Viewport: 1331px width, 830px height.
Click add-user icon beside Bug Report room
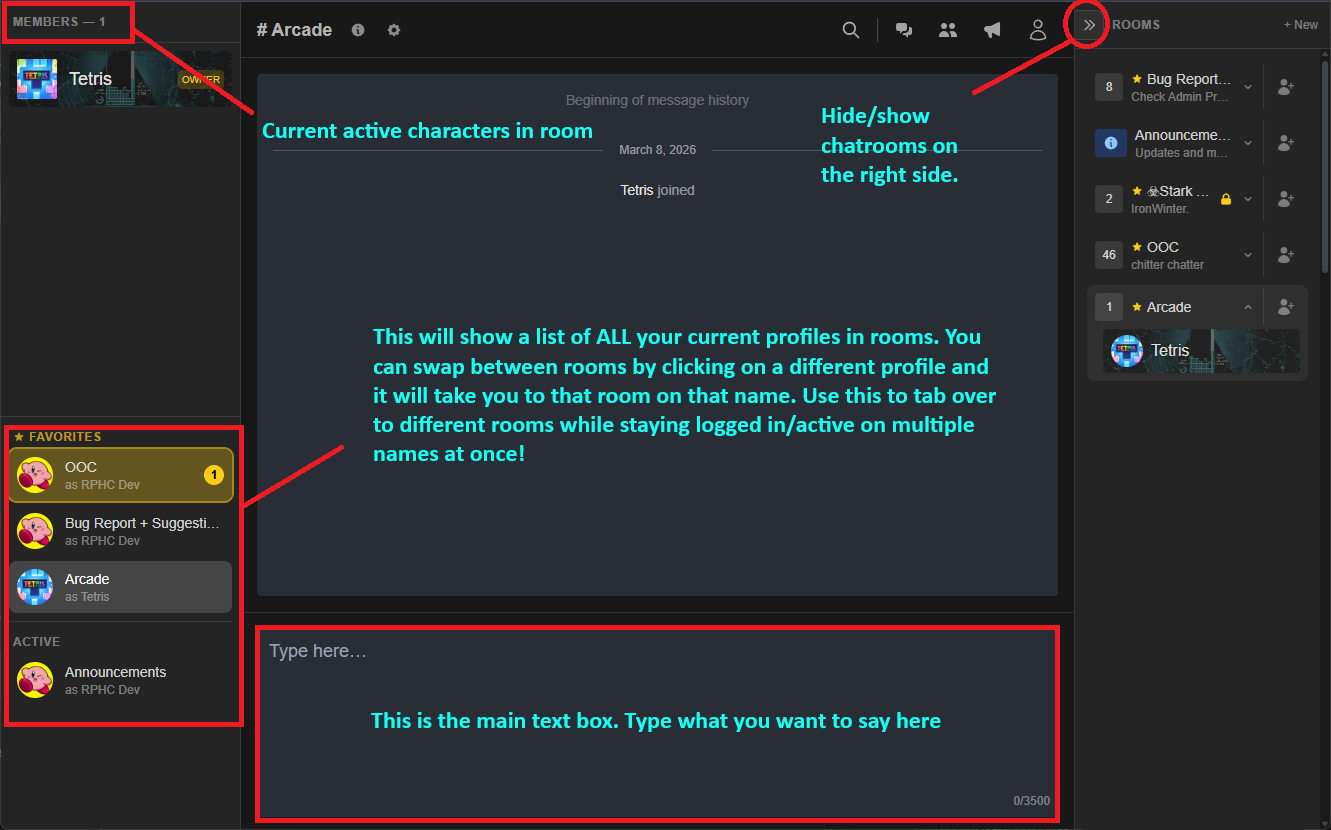click(1286, 88)
